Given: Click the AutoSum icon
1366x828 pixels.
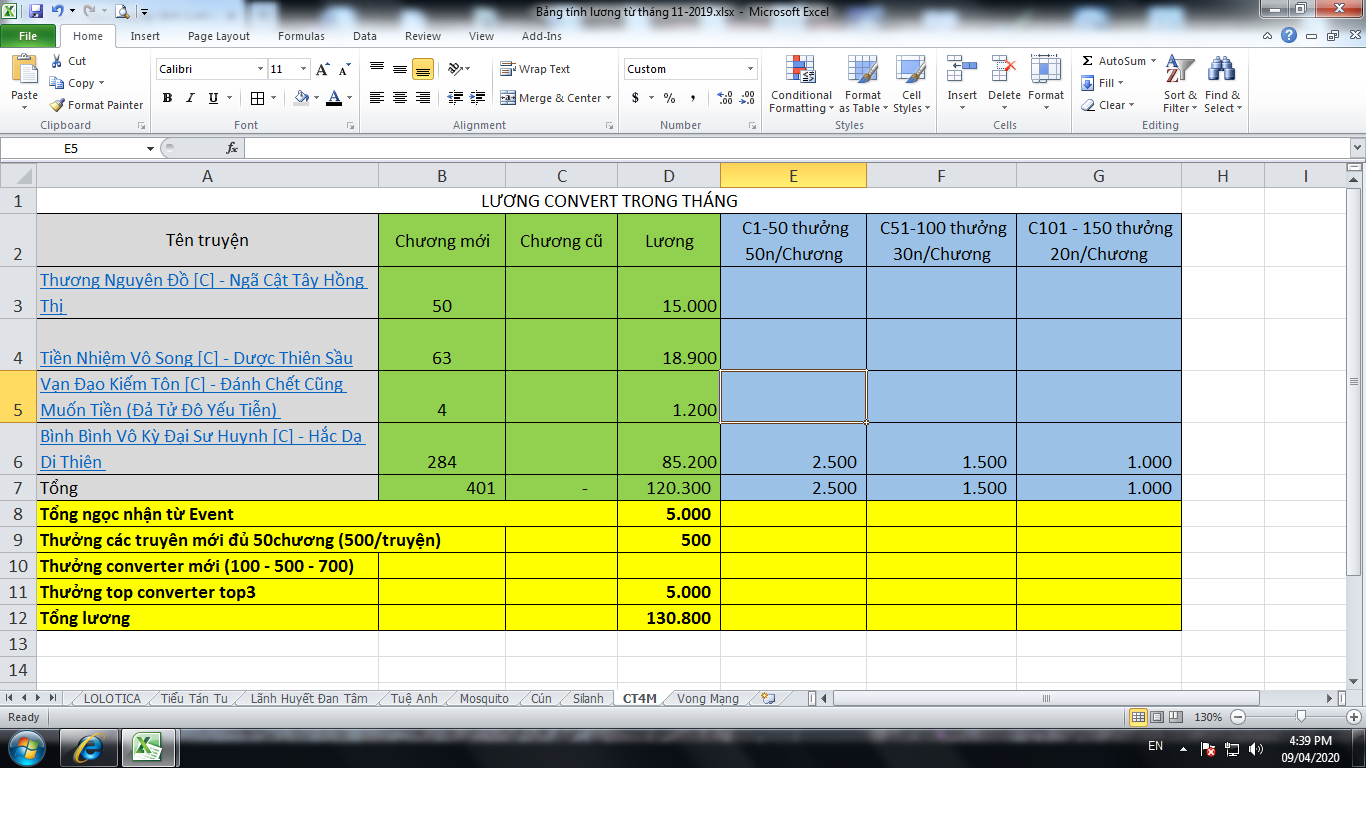Looking at the screenshot, I should [1088, 61].
